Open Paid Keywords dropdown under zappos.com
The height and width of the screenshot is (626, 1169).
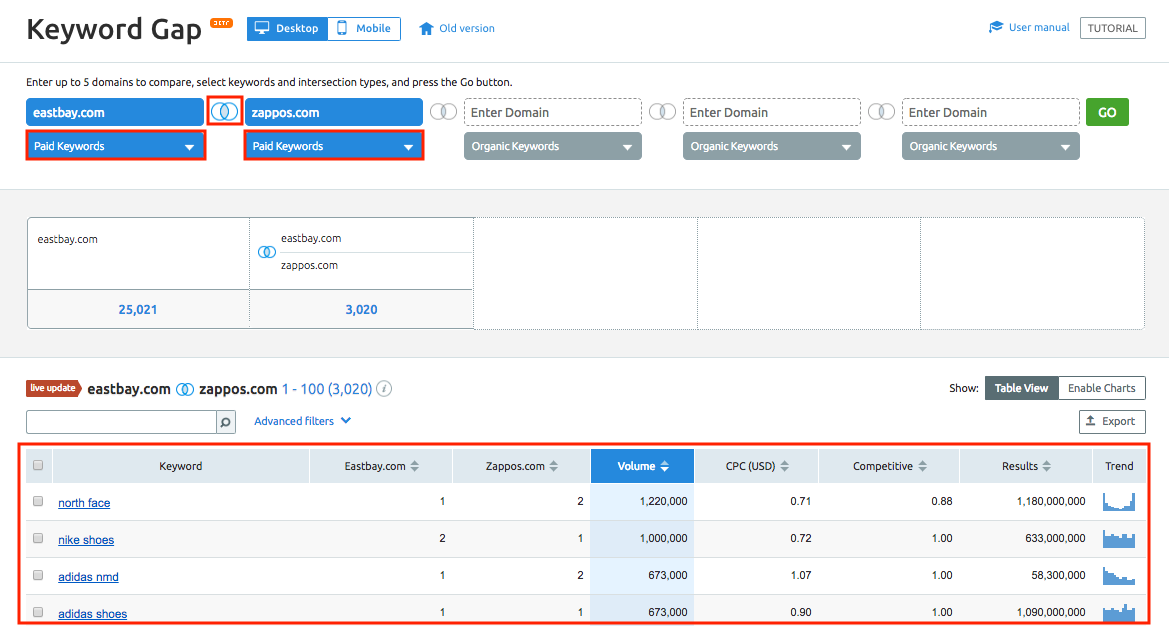point(334,146)
